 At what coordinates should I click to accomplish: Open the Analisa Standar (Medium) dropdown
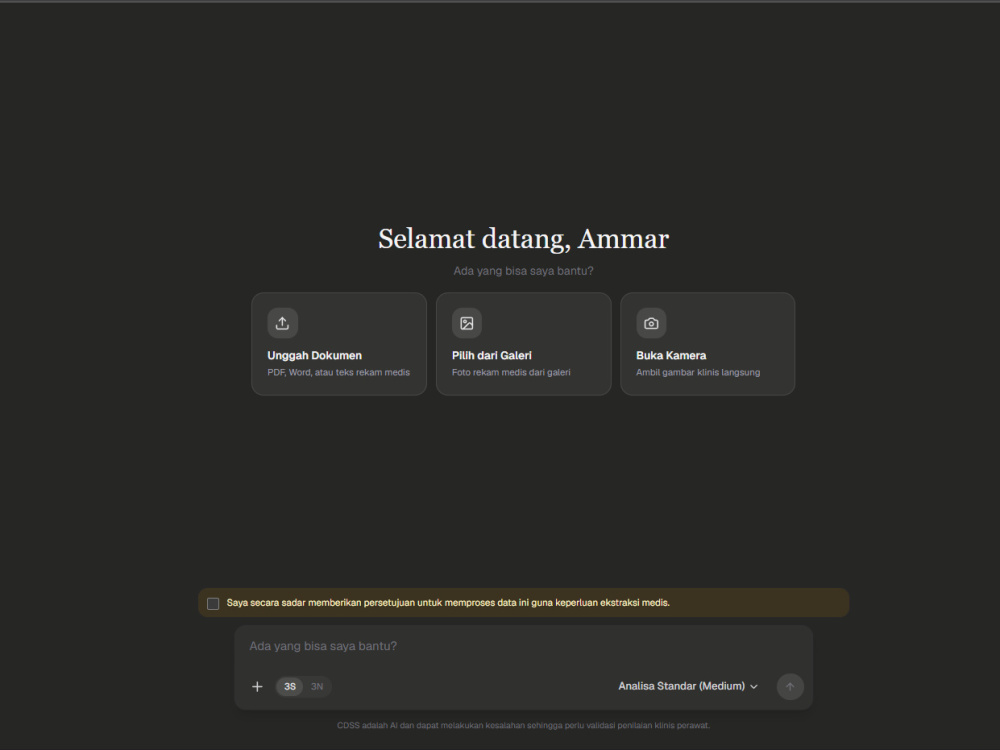(x=688, y=686)
